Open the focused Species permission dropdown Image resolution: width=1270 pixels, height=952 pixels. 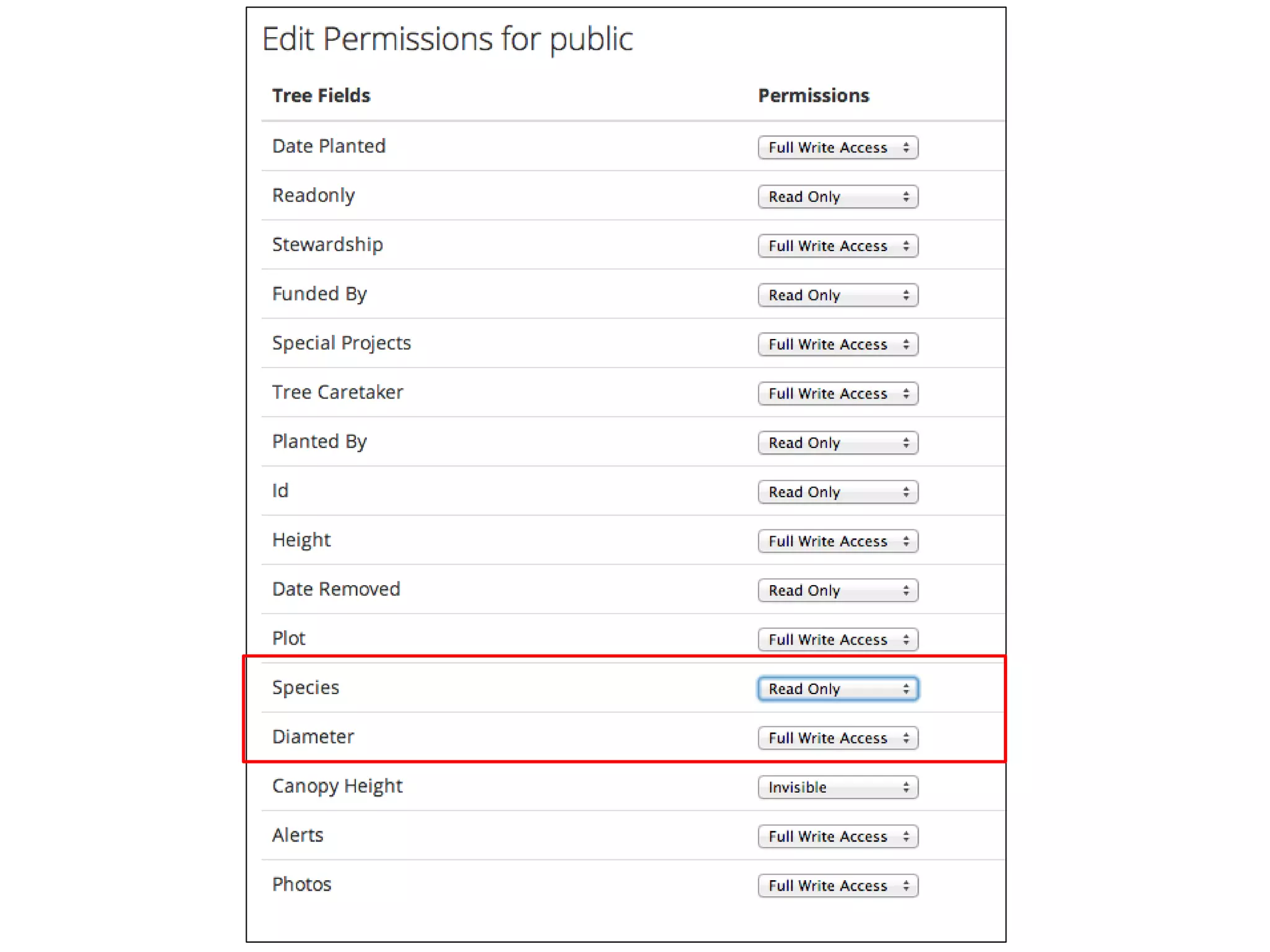(837, 689)
